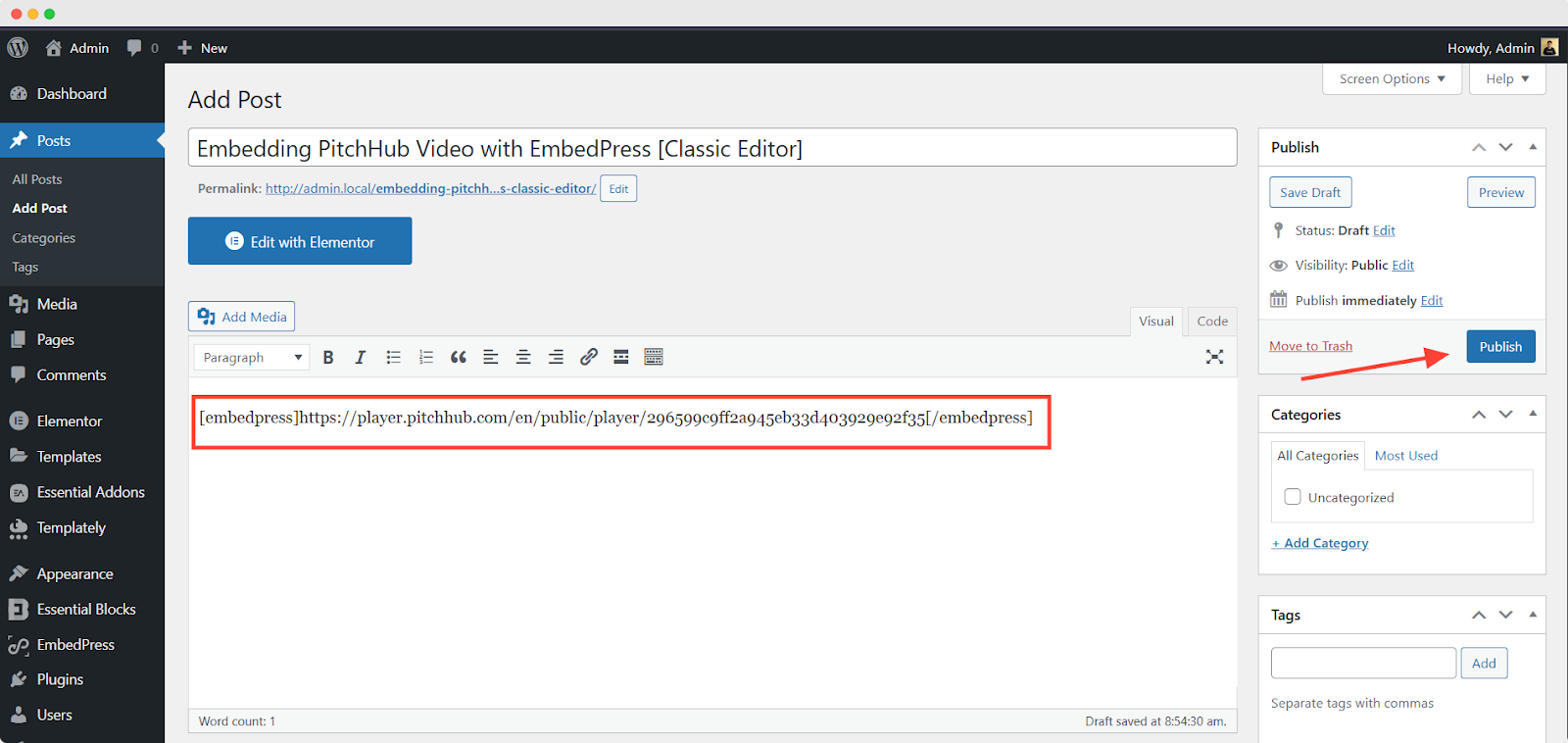Open the Posts menu
1568x743 pixels.
[82, 140]
